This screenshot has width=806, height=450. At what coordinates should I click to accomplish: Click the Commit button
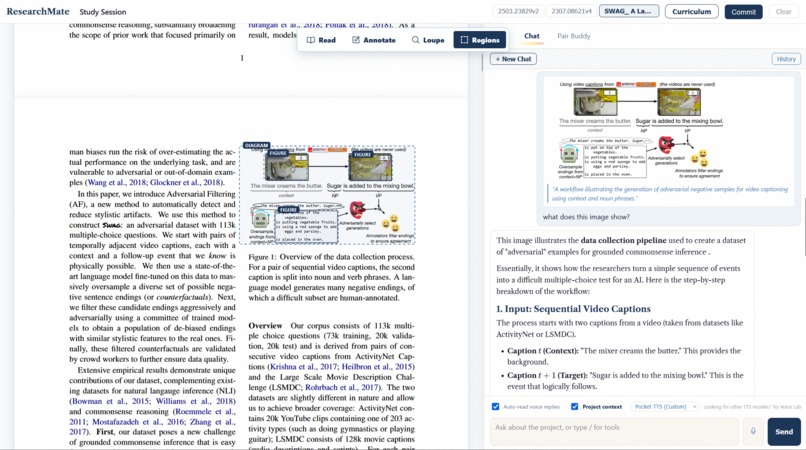tap(743, 12)
